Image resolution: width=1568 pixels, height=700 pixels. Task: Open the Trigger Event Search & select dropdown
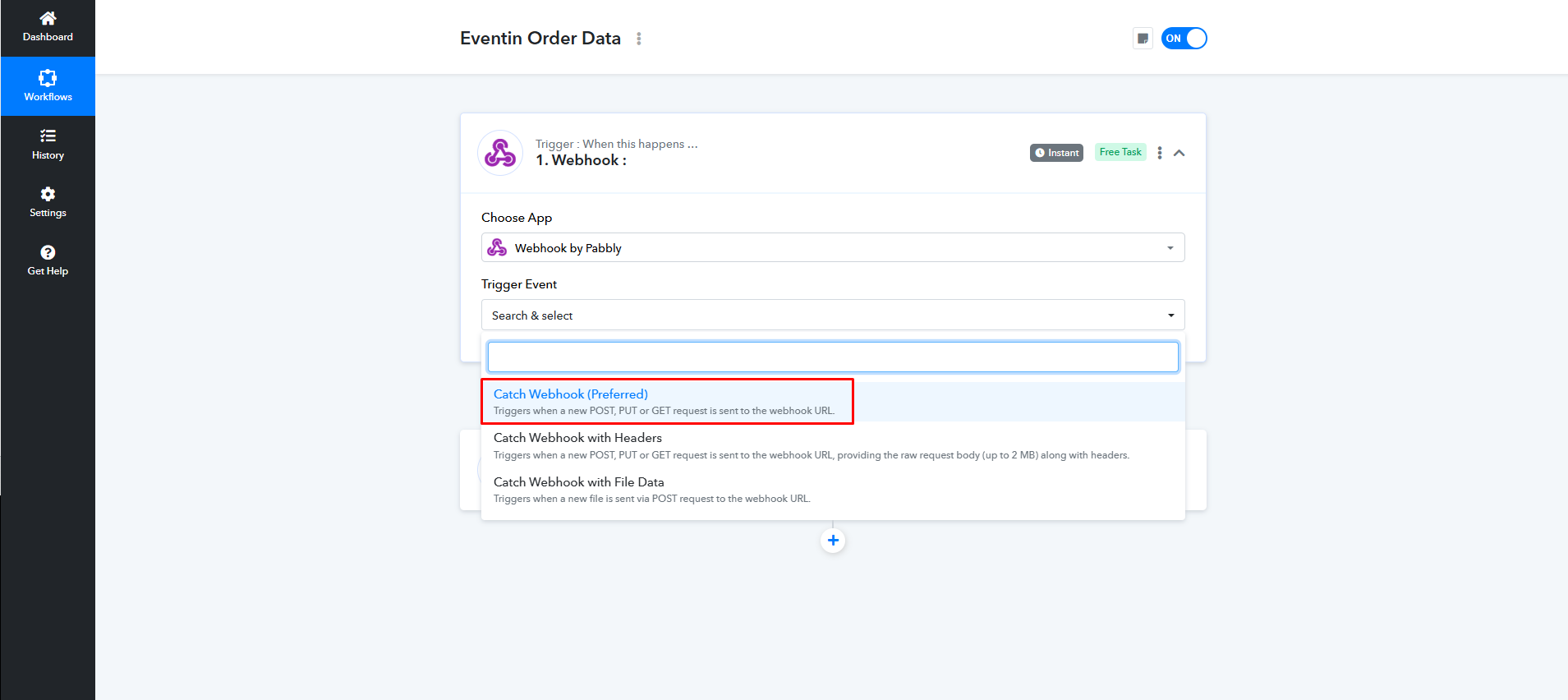tap(833, 315)
